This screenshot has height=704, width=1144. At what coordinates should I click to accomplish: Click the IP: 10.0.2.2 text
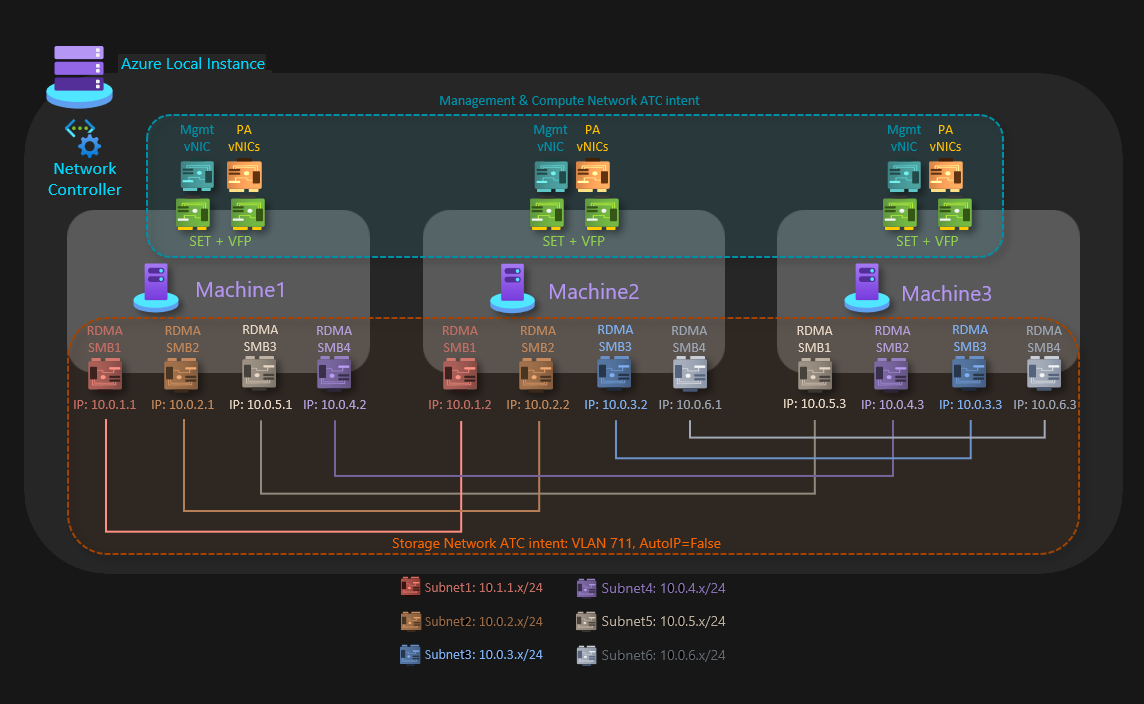tap(538, 404)
